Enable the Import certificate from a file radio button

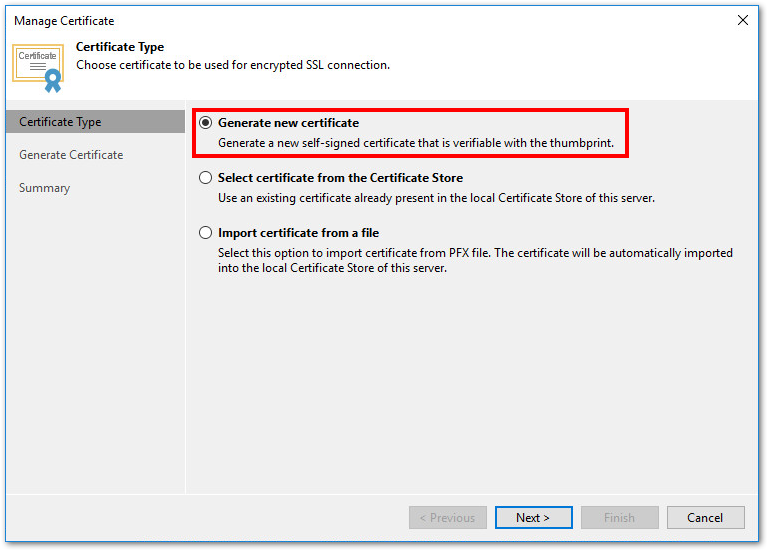coord(206,233)
